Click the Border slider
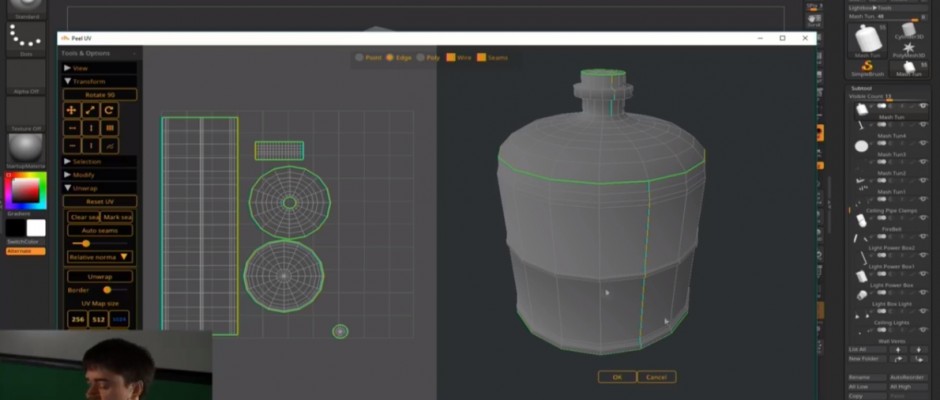This screenshot has width=940, height=400. (108, 289)
